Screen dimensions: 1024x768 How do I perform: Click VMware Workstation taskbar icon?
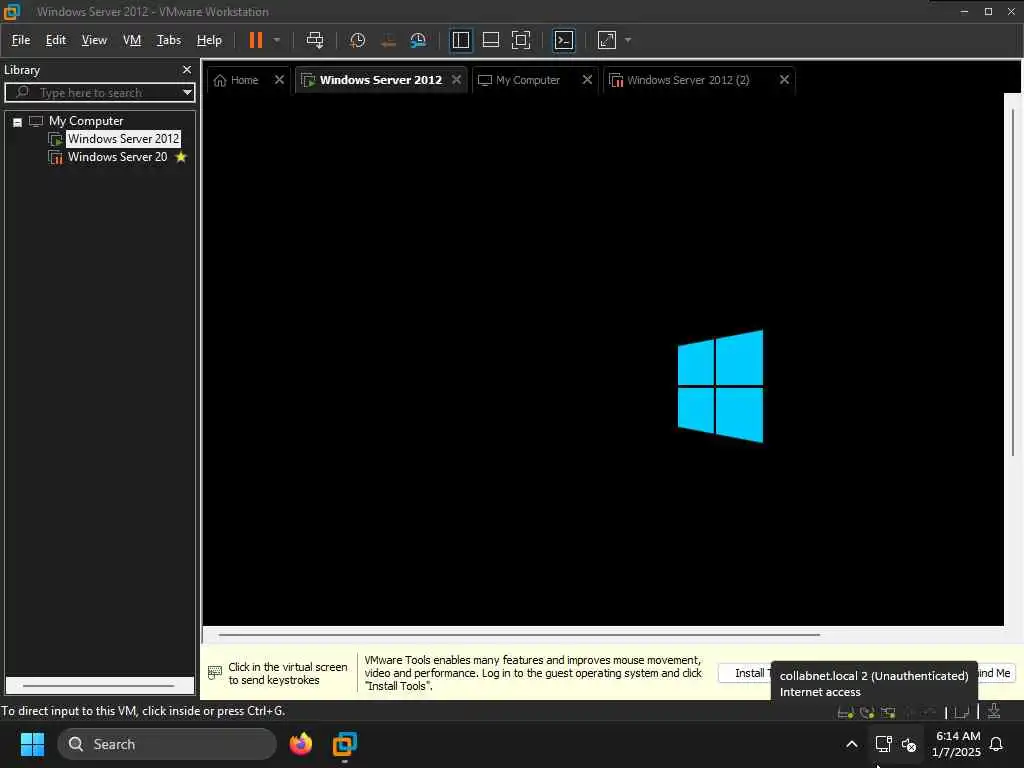tap(344, 744)
